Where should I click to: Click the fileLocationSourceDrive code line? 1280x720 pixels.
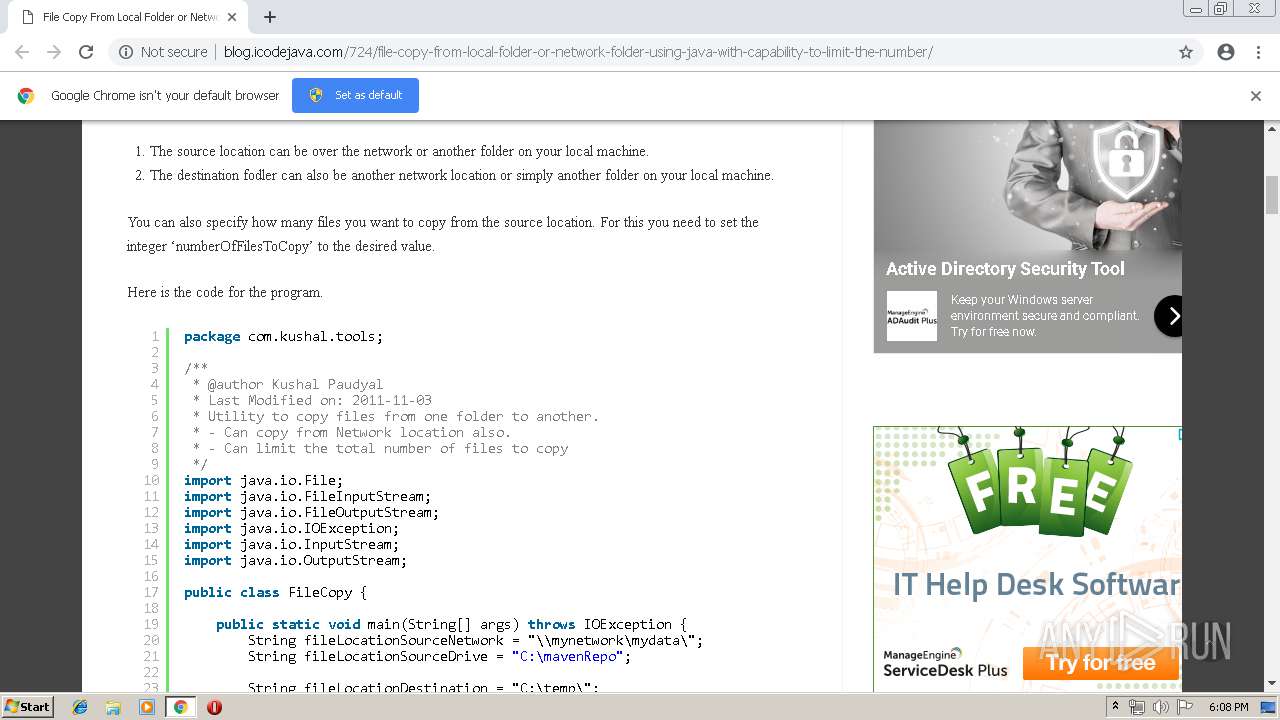click(439, 656)
